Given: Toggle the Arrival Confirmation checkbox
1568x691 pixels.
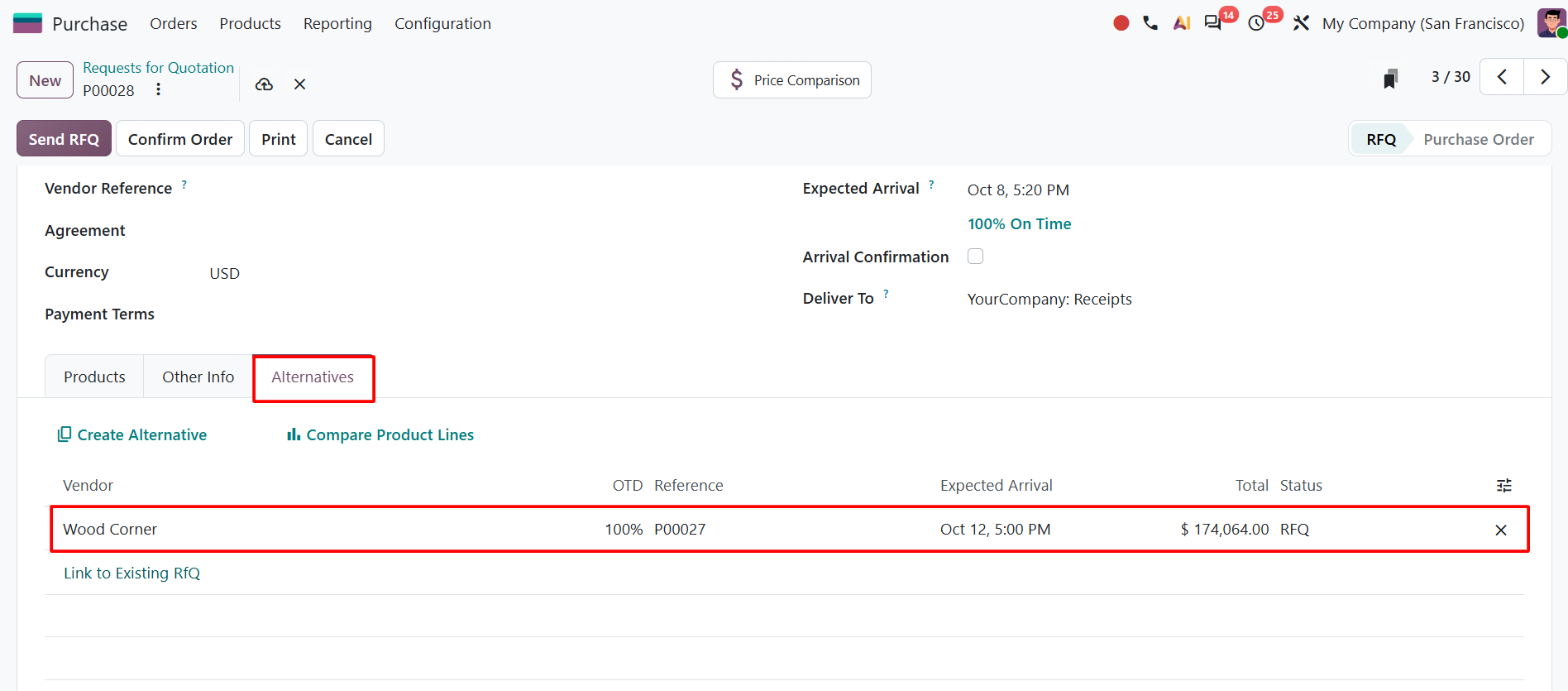Looking at the screenshot, I should point(976,257).
